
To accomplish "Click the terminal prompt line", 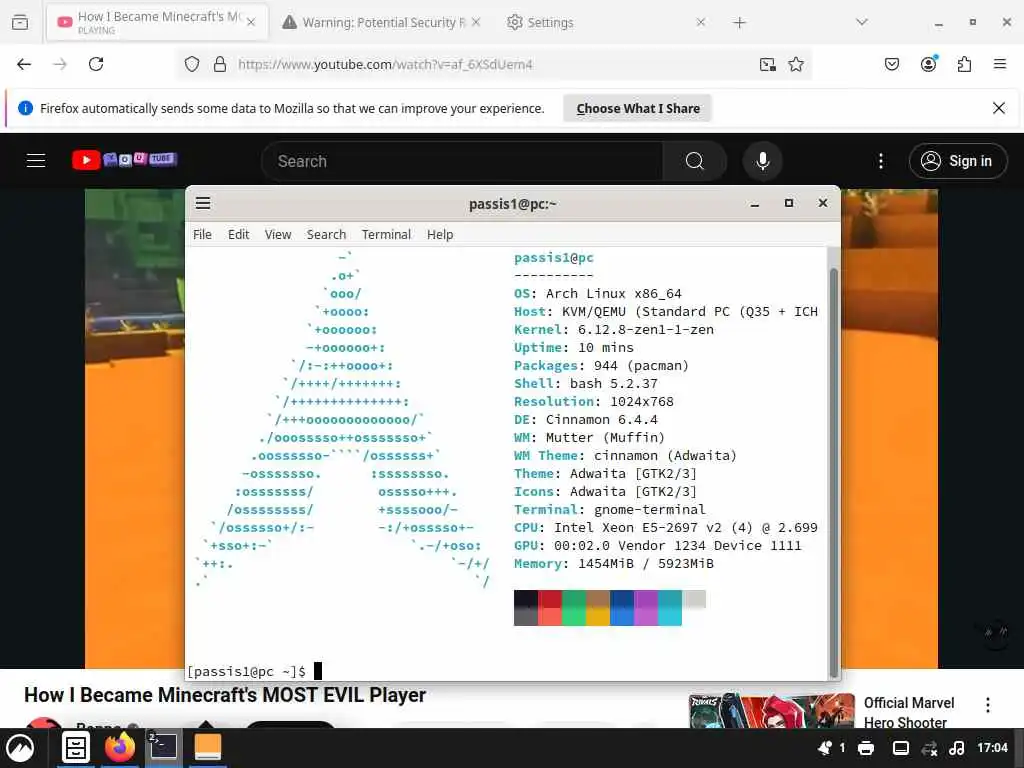I will (255, 671).
